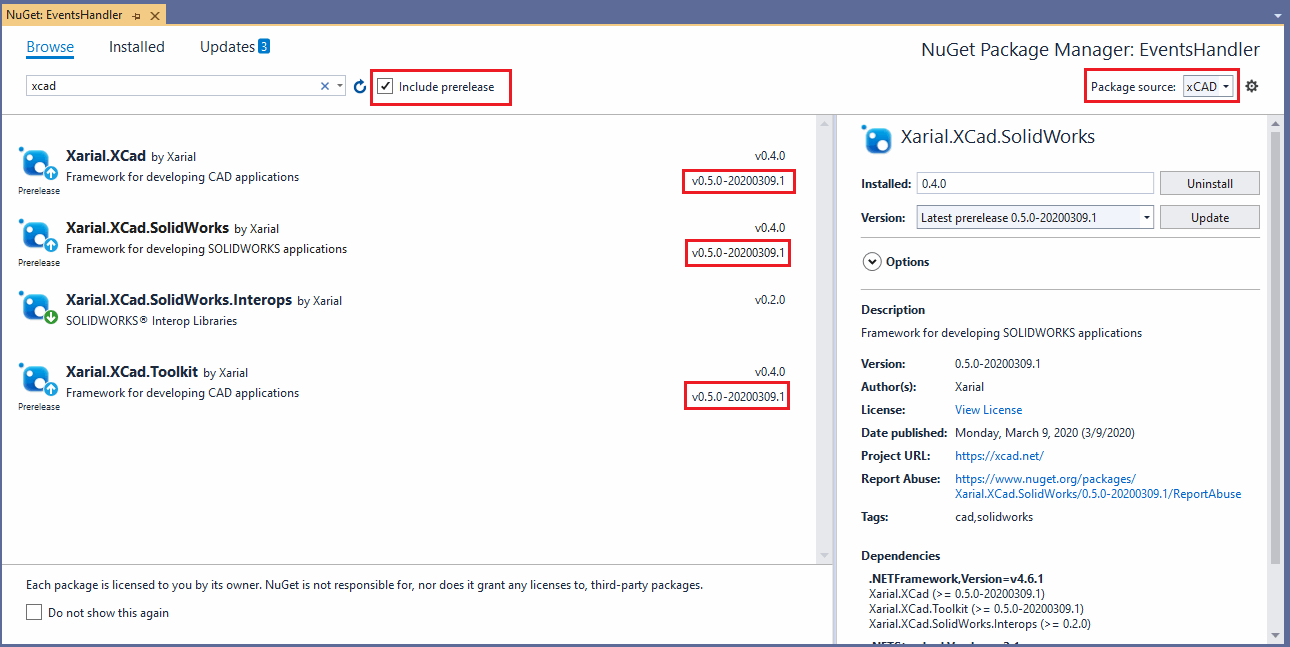This screenshot has width=1290, height=647.
Task: Click the 'Xarial.XCad.Toolkit (>= 0.5.0-20200309.1)' dependency
Action: [x=976, y=608]
